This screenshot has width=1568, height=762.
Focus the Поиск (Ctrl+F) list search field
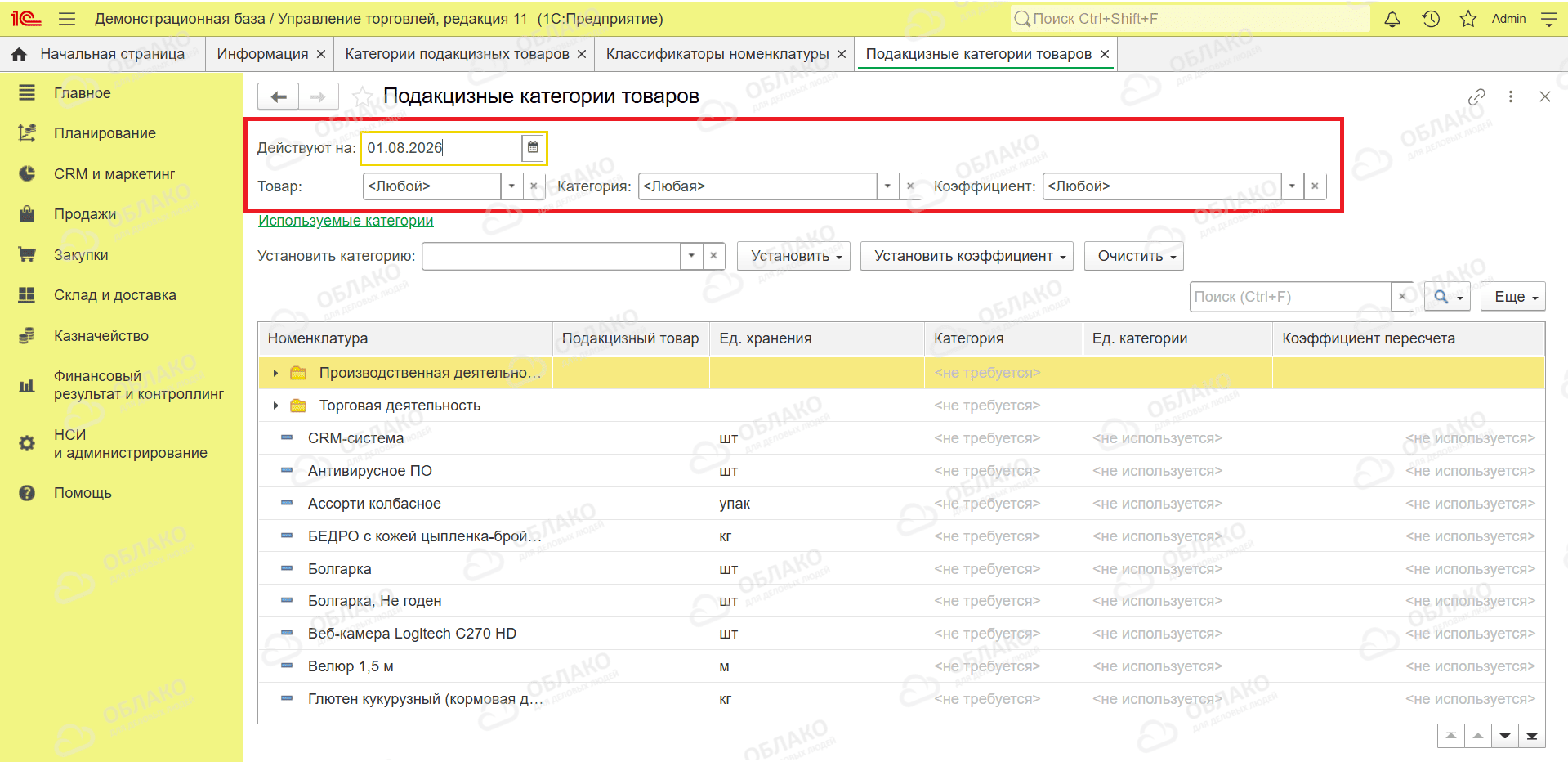pos(1291,297)
